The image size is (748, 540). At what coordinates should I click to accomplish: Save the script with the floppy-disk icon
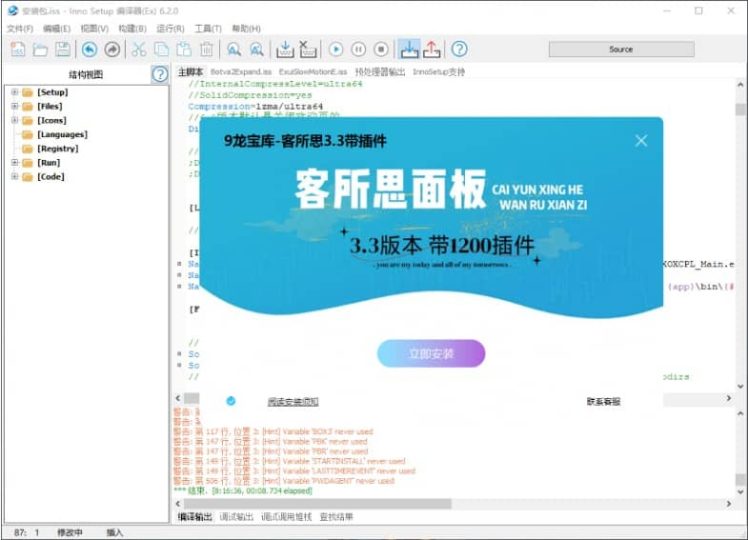click(63, 49)
